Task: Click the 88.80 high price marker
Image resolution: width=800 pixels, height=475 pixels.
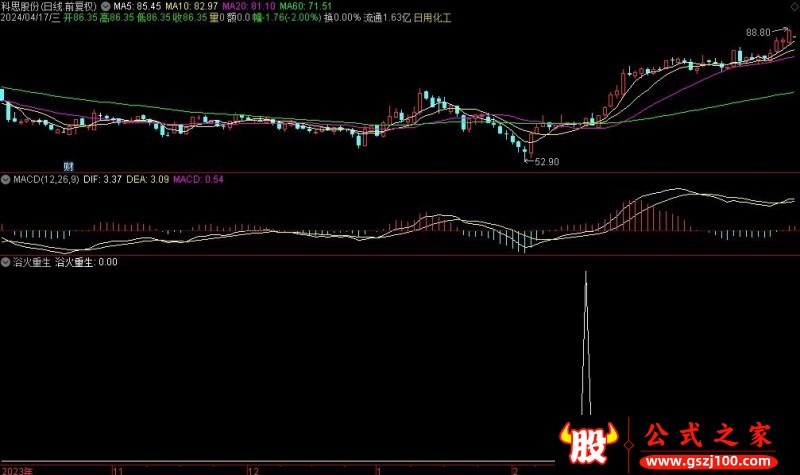Action: (x=758, y=33)
